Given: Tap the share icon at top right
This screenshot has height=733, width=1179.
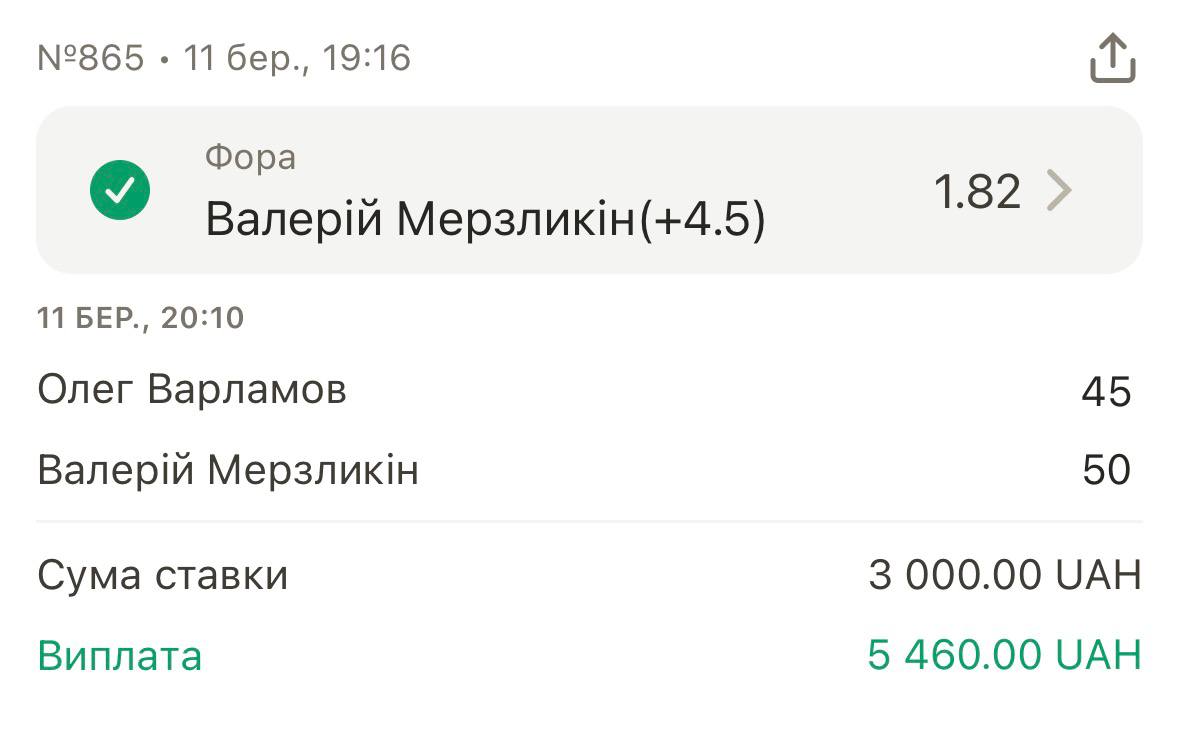Looking at the screenshot, I should [x=1112, y=59].
